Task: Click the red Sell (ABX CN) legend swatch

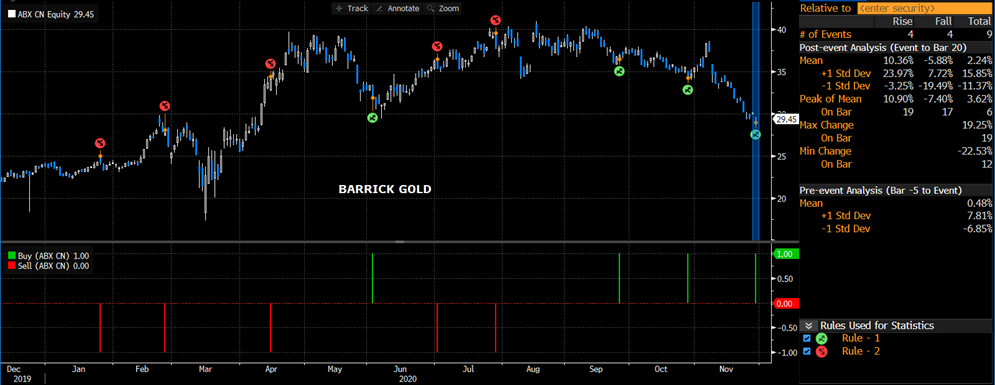Action: click(x=11, y=267)
